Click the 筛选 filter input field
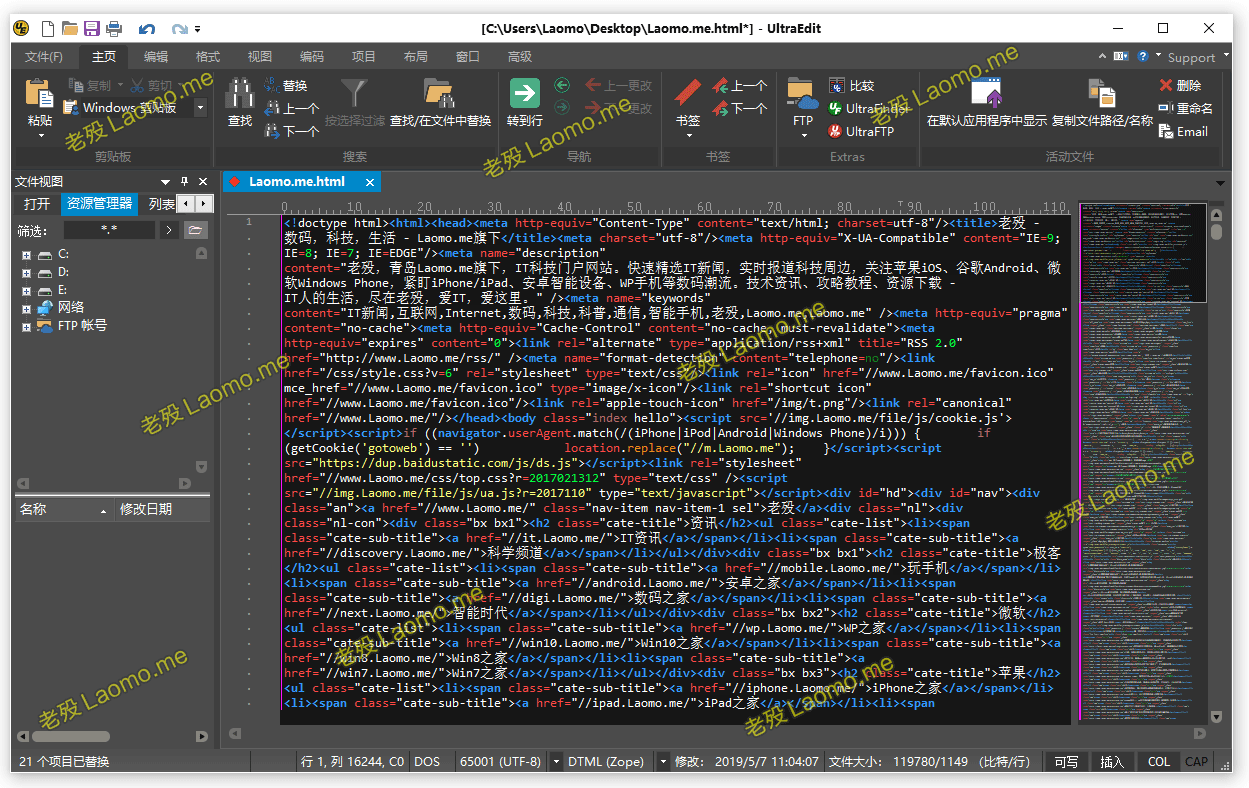The image size is (1249, 788). pos(109,230)
